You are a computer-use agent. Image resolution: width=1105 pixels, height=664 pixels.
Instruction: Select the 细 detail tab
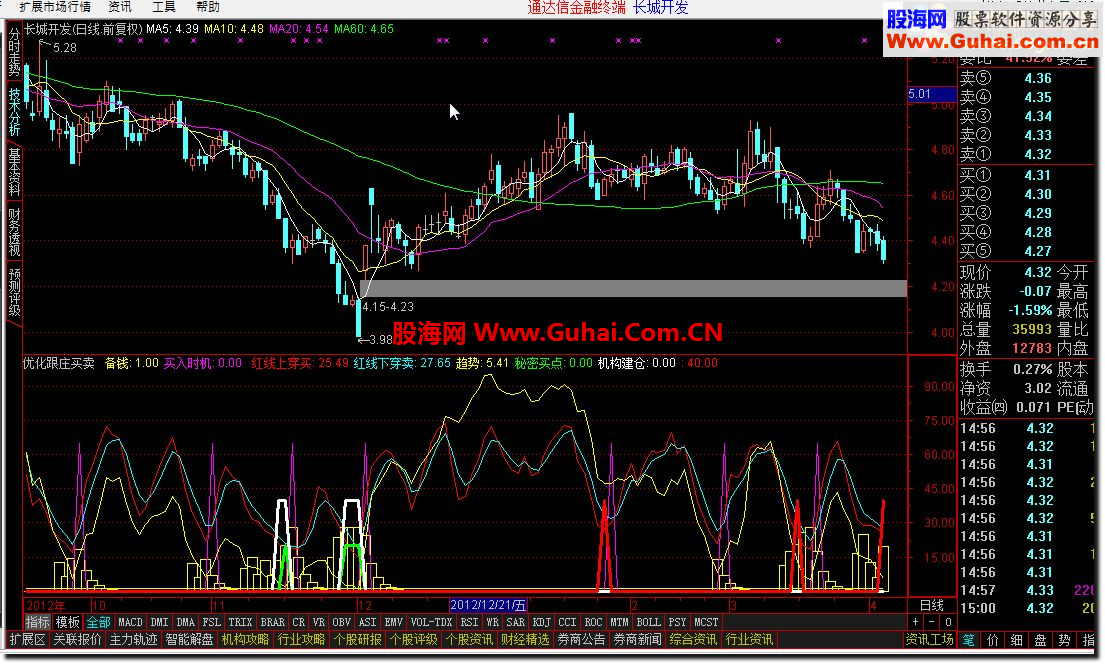[x=1017, y=640]
